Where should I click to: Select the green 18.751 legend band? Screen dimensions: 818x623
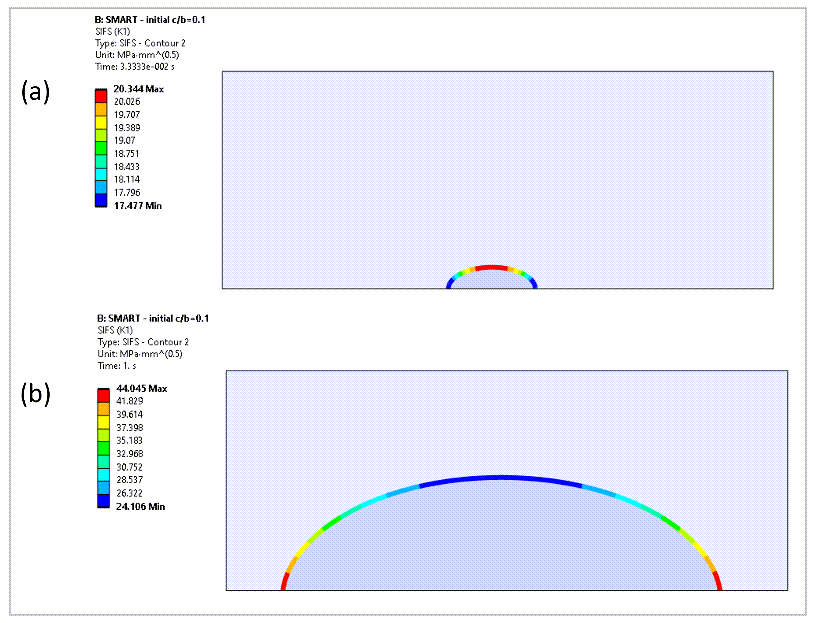(x=99, y=147)
